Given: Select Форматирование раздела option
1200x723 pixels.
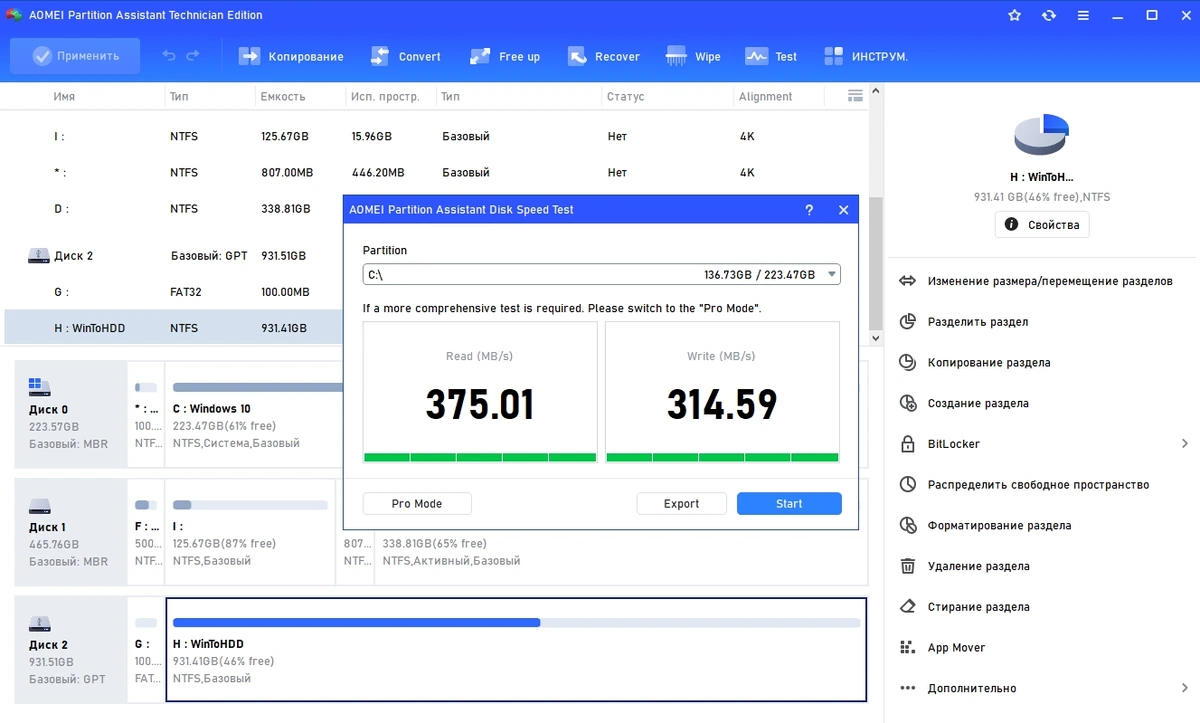Looking at the screenshot, I should (985, 526).
